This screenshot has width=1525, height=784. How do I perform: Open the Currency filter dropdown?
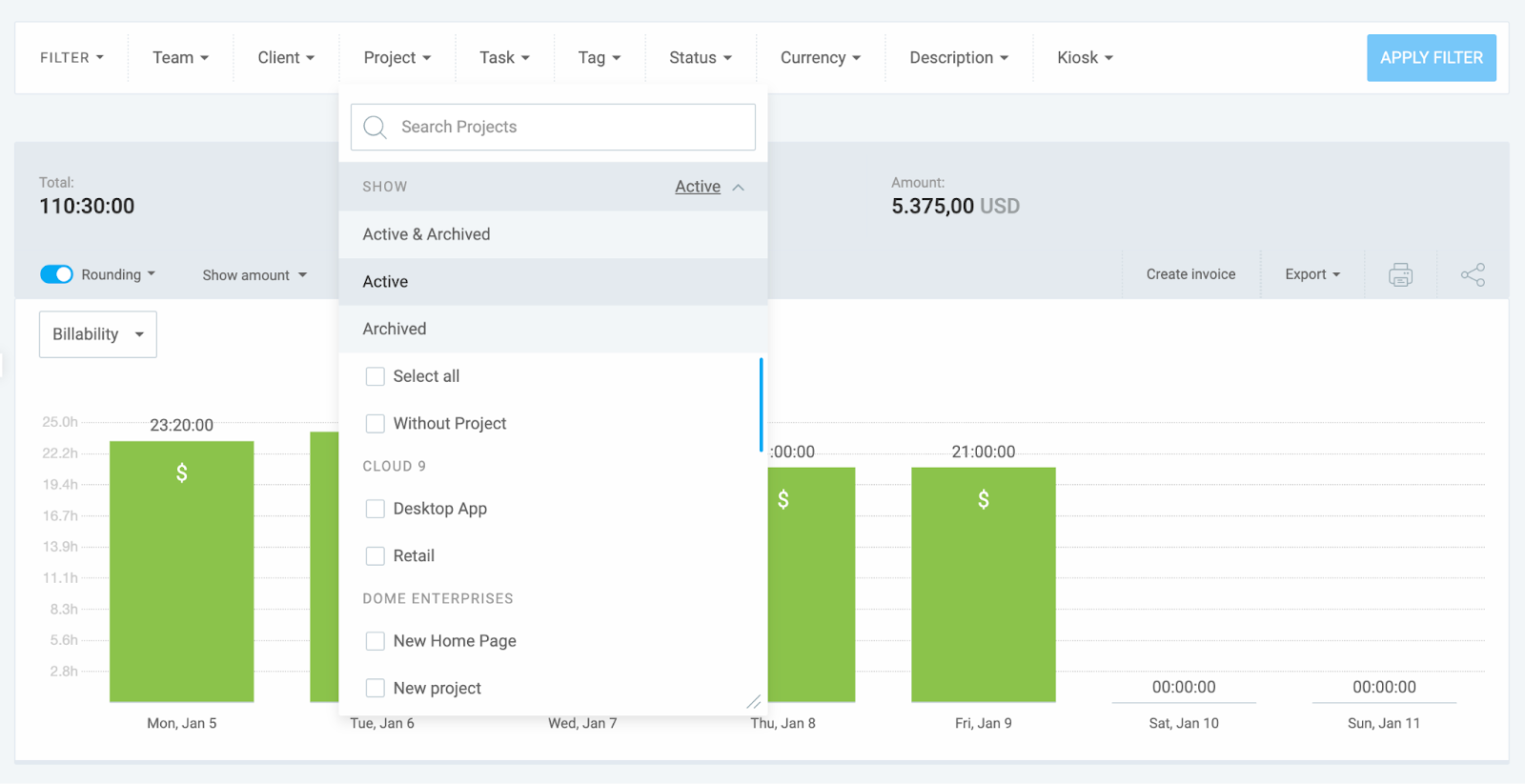821,58
